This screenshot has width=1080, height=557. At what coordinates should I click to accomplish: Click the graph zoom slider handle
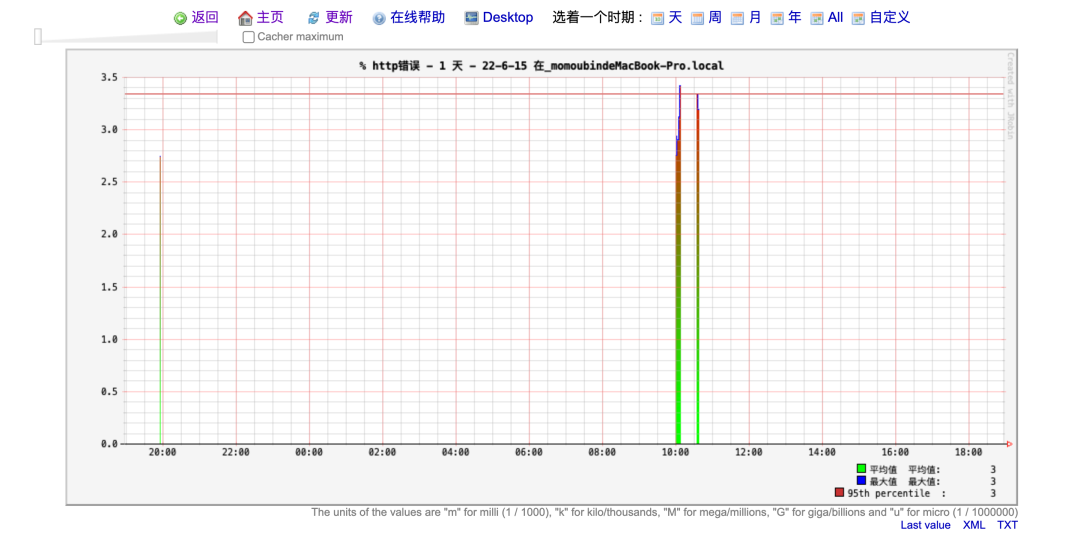38,36
